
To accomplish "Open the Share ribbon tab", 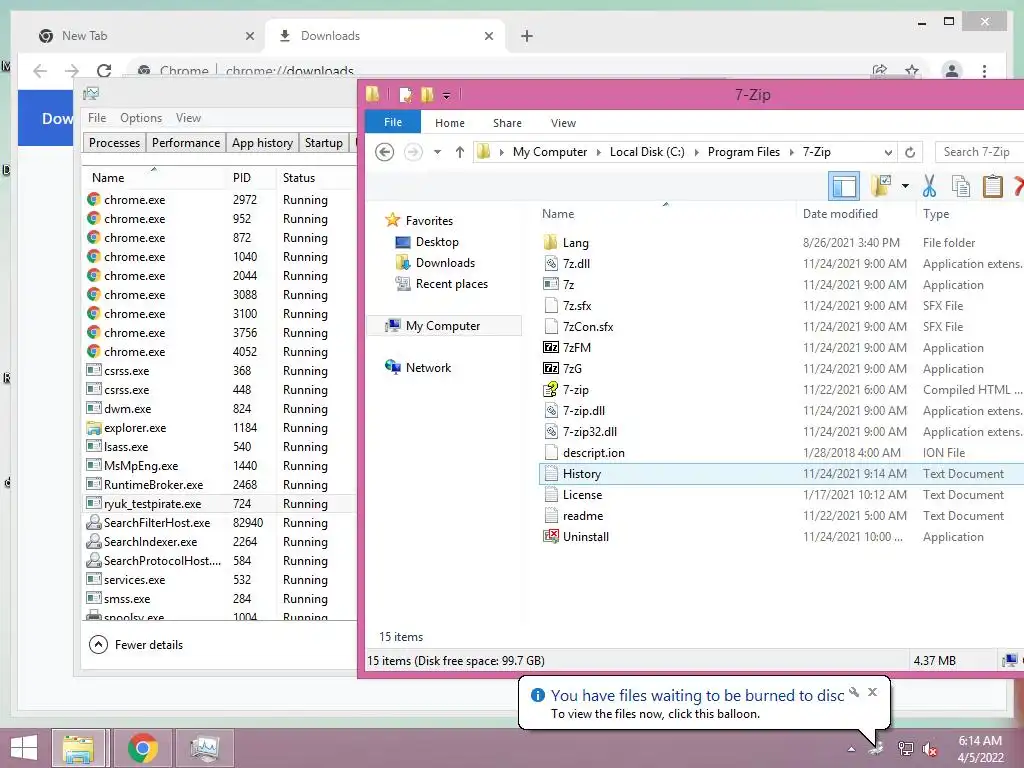I will coord(507,123).
